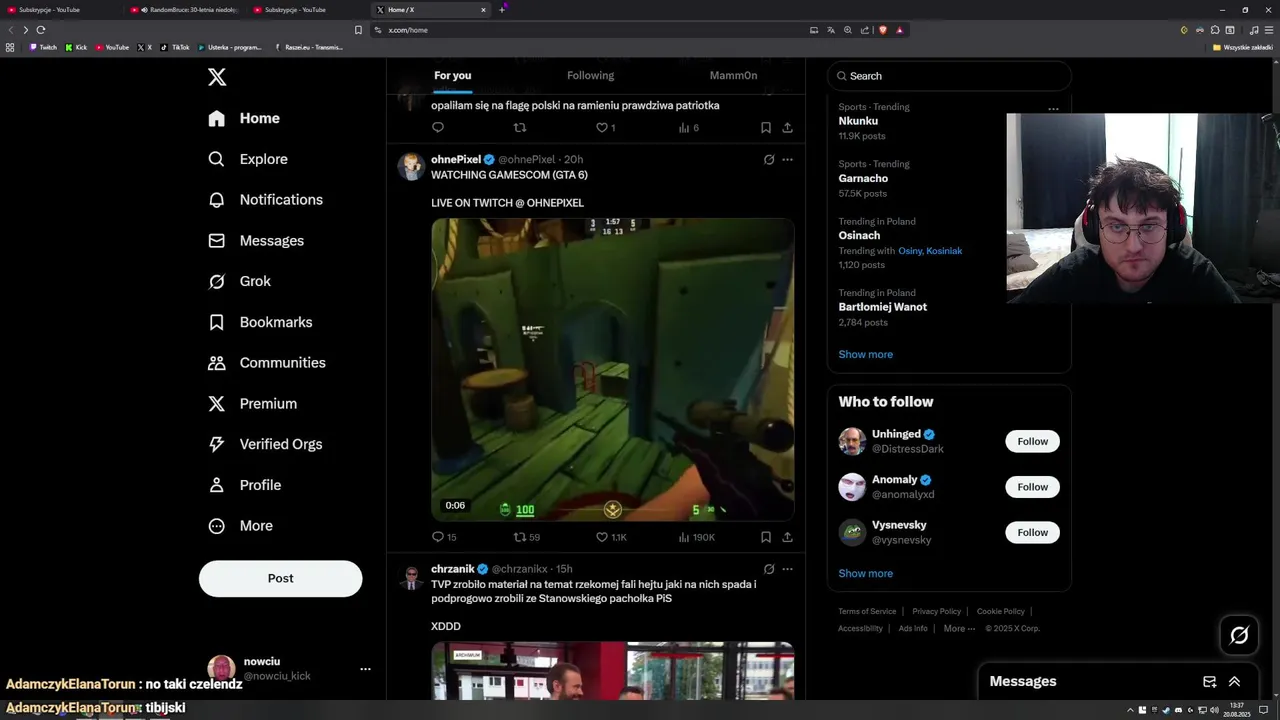The height and width of the screenshot is (720, 1280).
Task: Share the top flag post
Action: pos(788,128)
